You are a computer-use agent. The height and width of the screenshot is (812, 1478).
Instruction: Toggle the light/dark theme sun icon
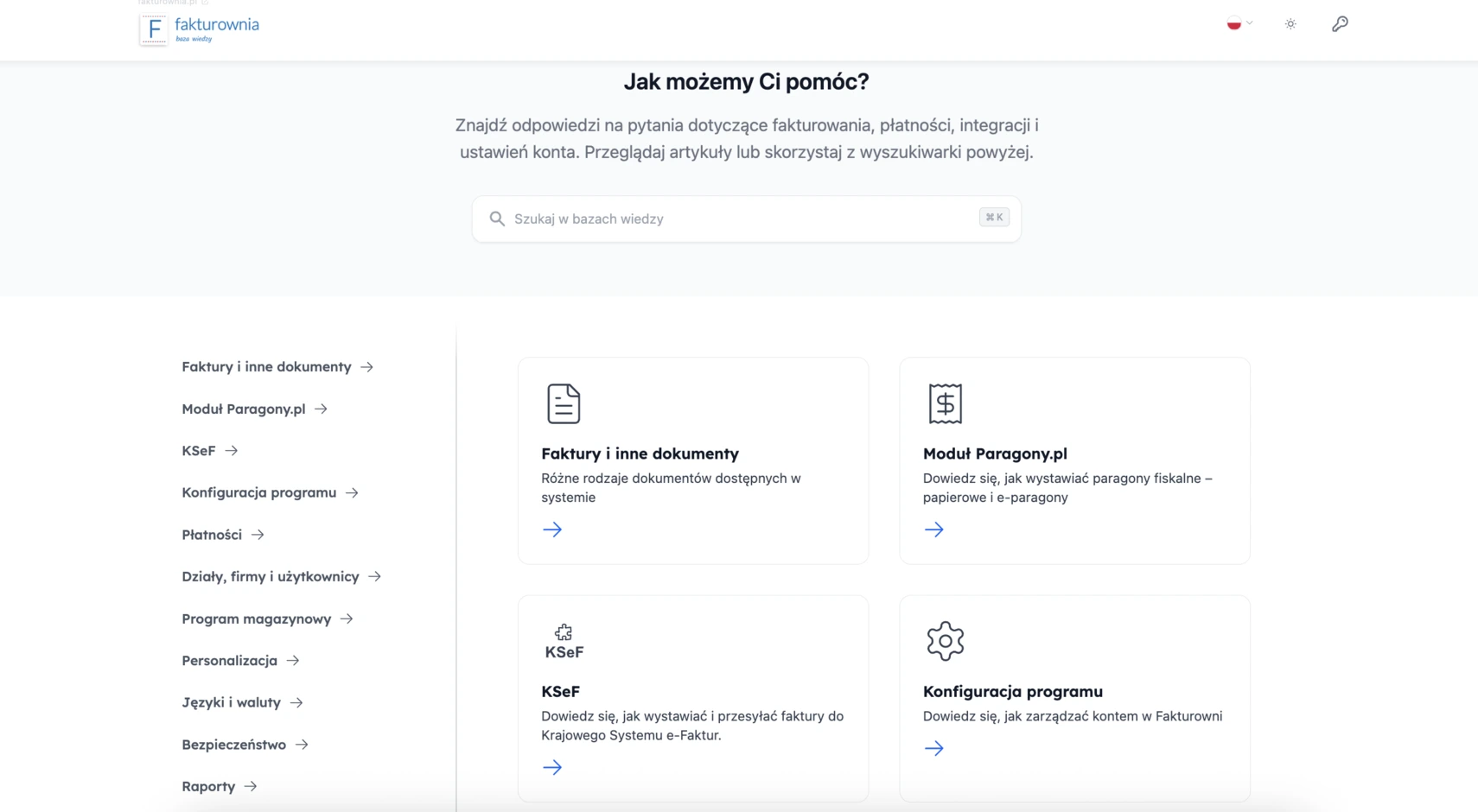point(1290,24)
